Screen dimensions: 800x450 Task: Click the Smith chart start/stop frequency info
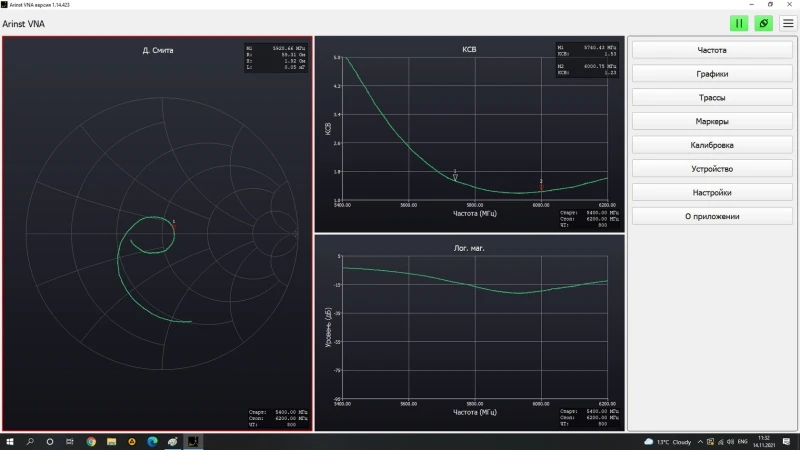[x=278, y=418]
